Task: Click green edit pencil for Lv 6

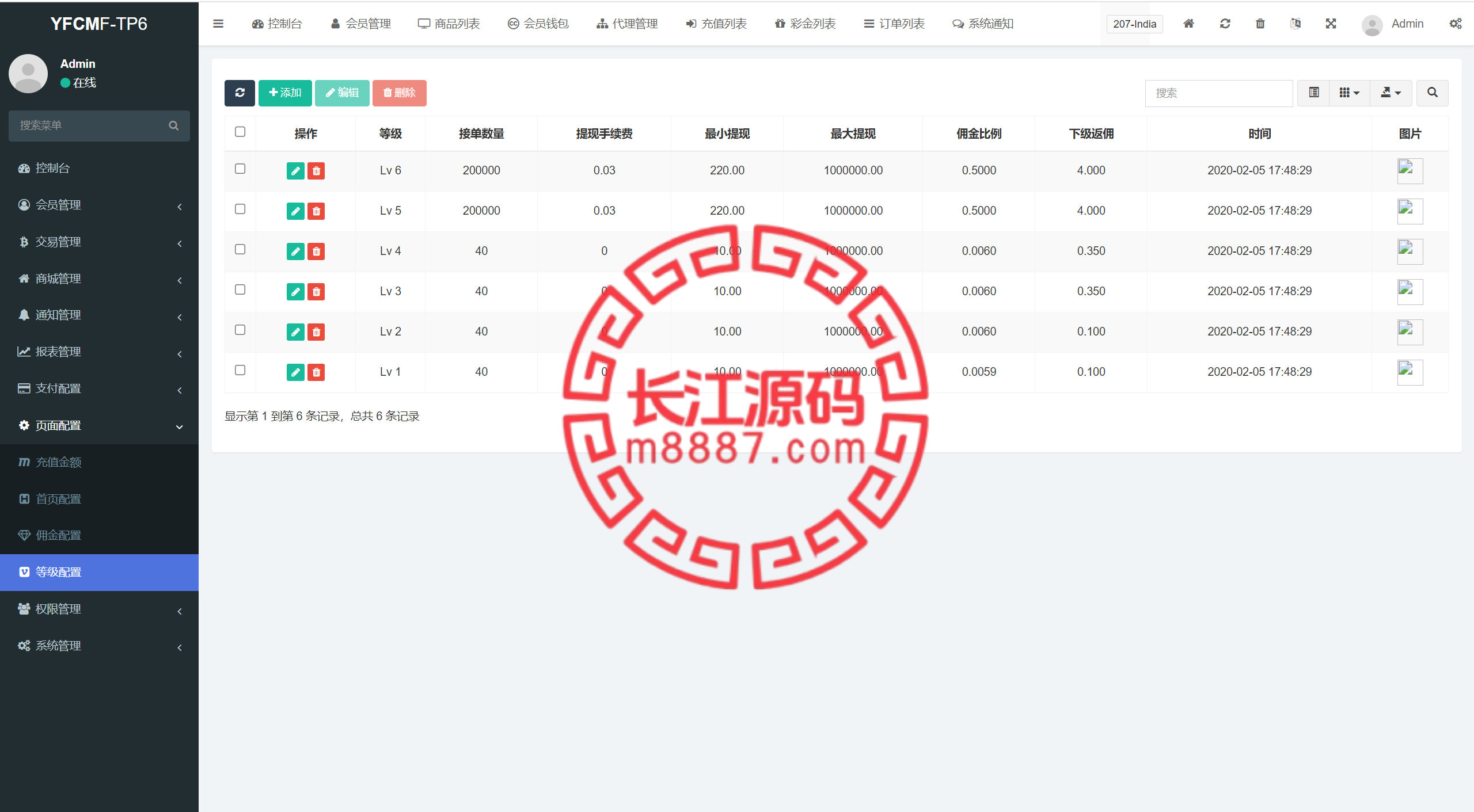Action: pos(295,170)
